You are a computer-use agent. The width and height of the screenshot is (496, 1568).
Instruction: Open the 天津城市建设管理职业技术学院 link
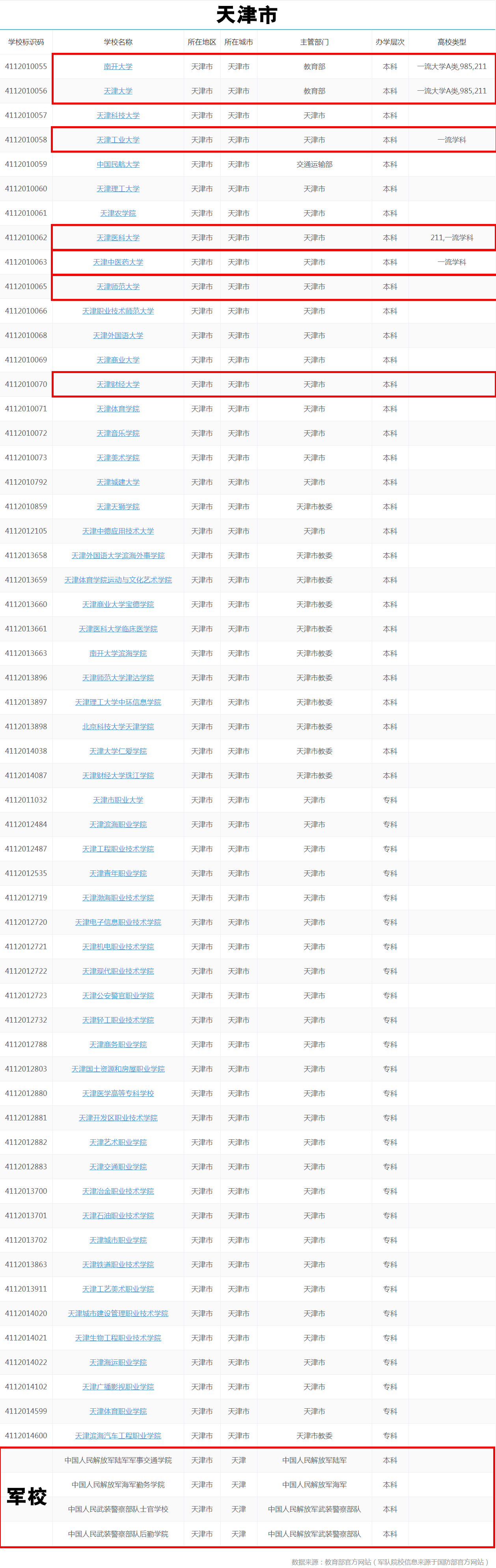(x=118, y=1313)
